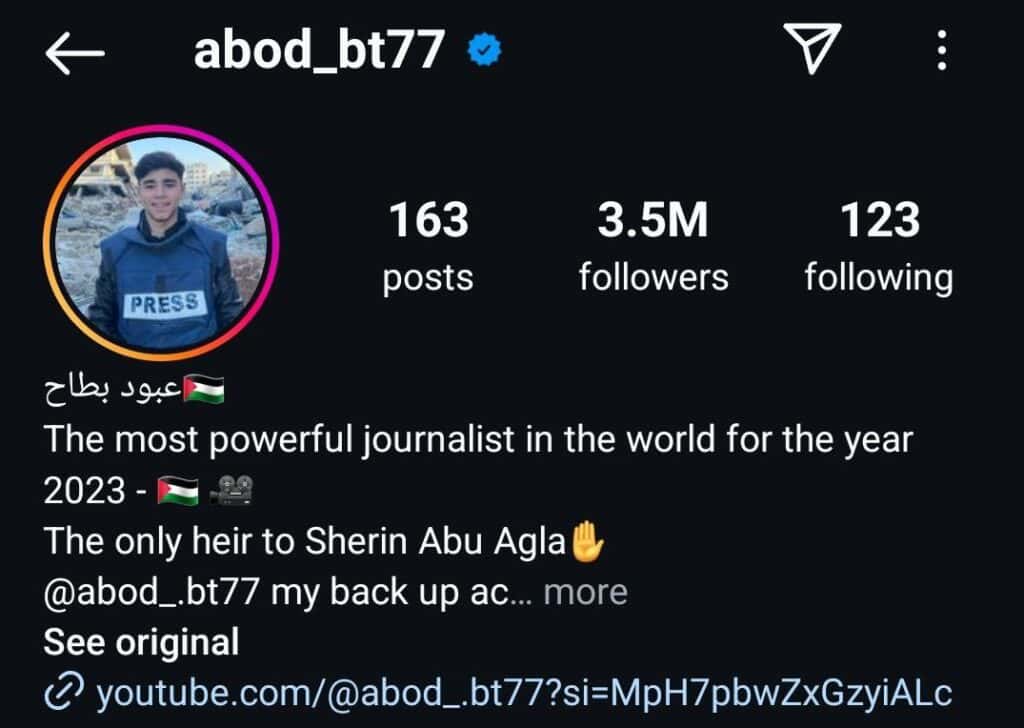View the profile picture story ring

point(161,242)
